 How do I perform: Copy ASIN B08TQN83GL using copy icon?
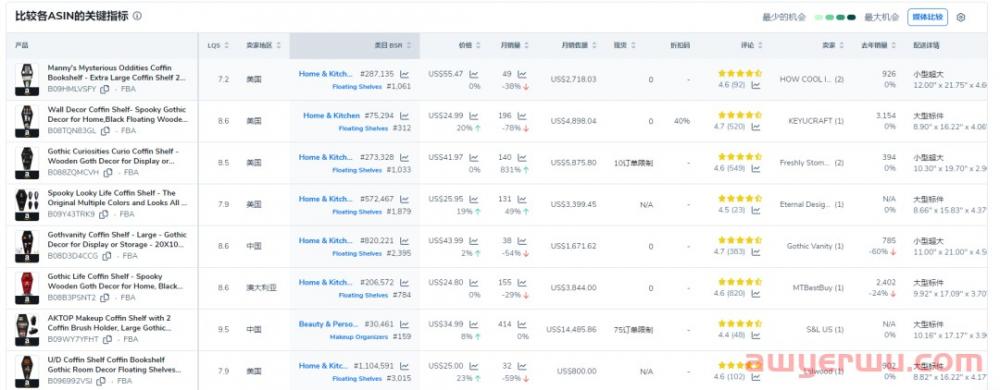pos(105,131)
